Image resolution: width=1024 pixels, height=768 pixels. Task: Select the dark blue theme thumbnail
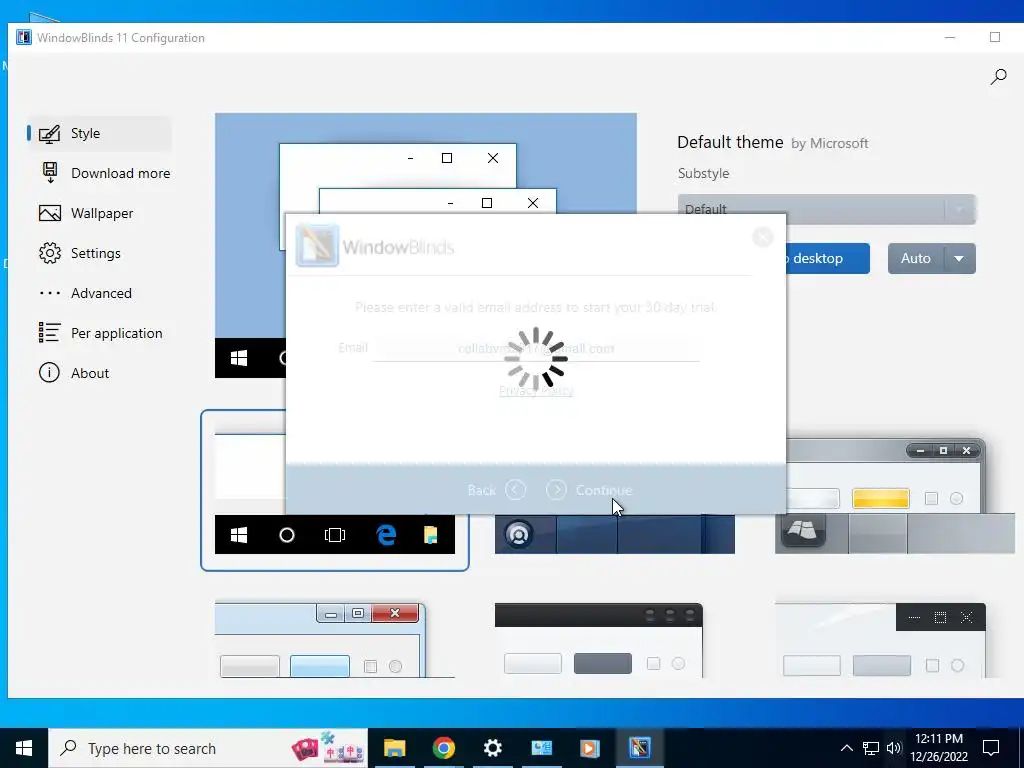coord(615,534)
